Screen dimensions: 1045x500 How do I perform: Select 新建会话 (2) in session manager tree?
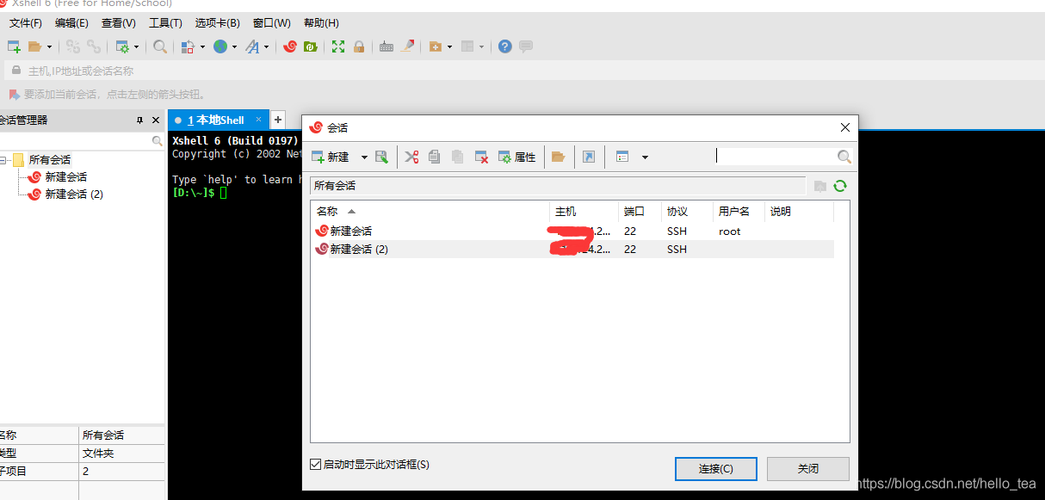(74, 194)
